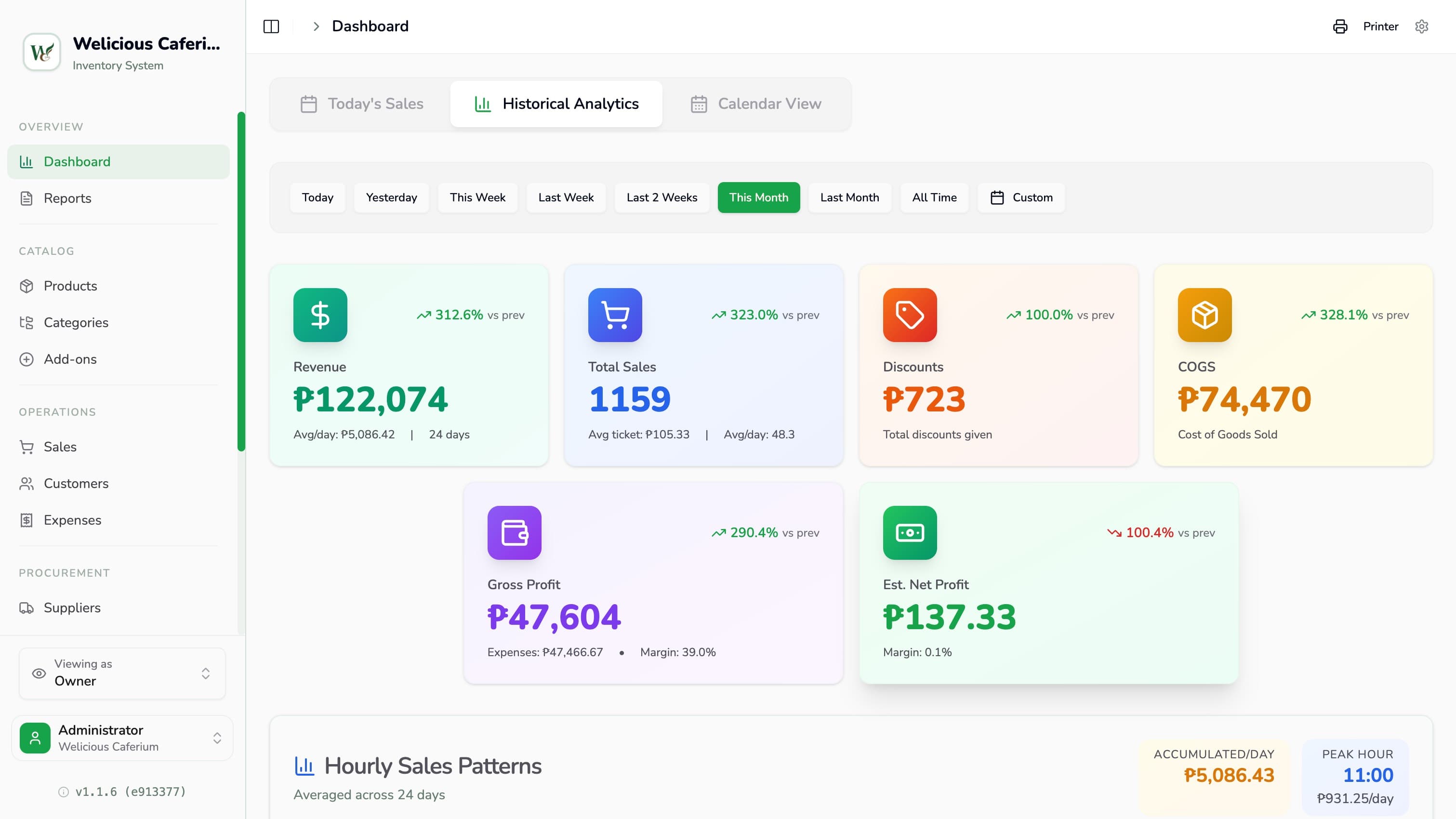Toggle the sidebar panel icon

(271, 26)
